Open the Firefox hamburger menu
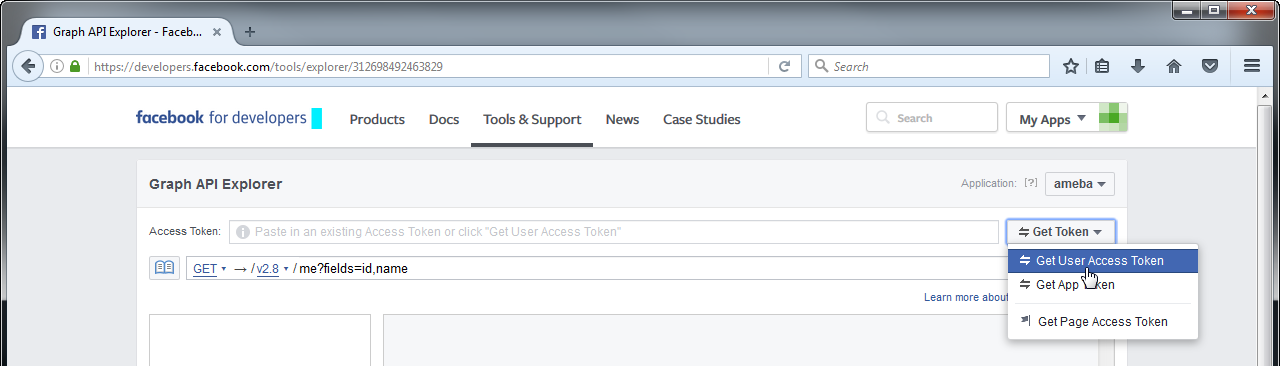 pyautogui.click(x=1251, y=67)
